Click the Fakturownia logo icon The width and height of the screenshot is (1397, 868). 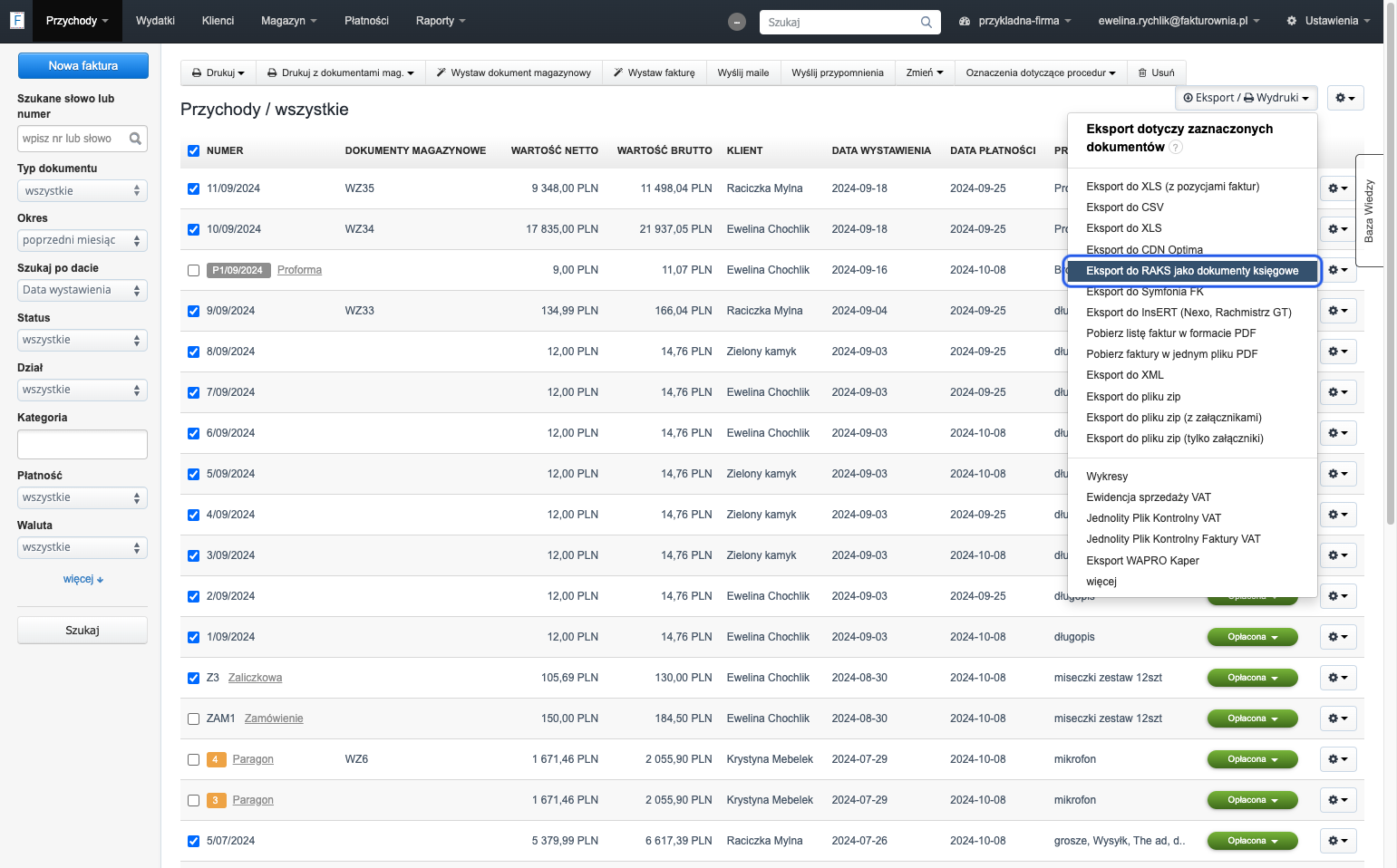(x=16, y=20)
